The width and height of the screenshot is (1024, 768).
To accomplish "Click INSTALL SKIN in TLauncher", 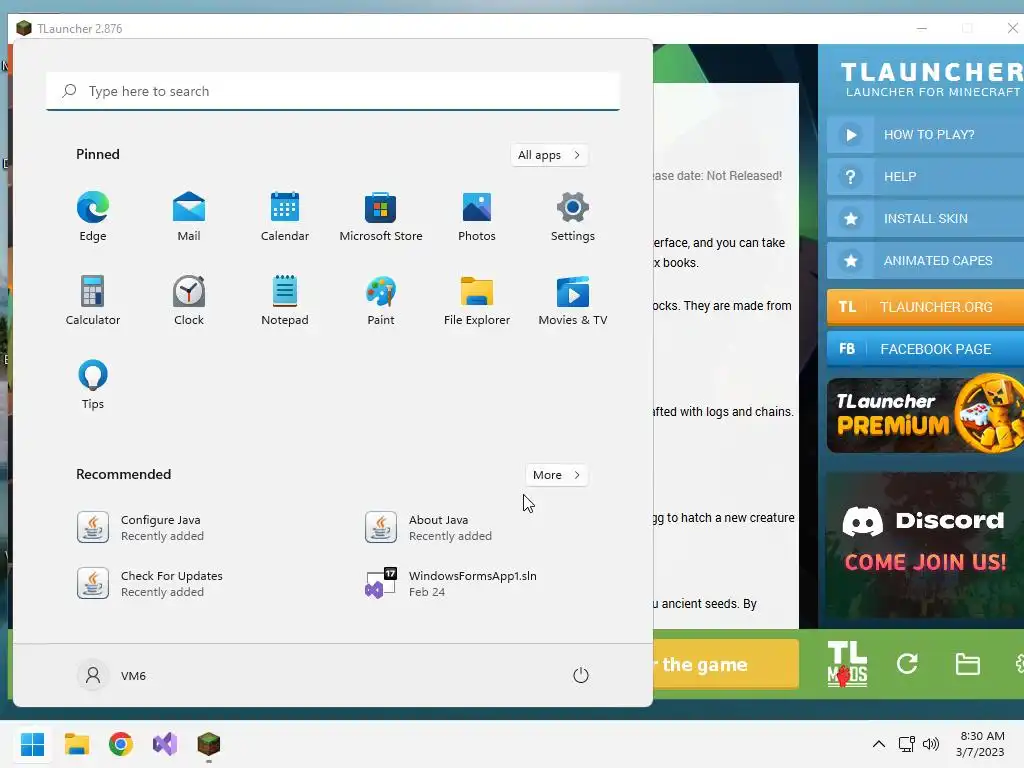I will coord(925,218).
